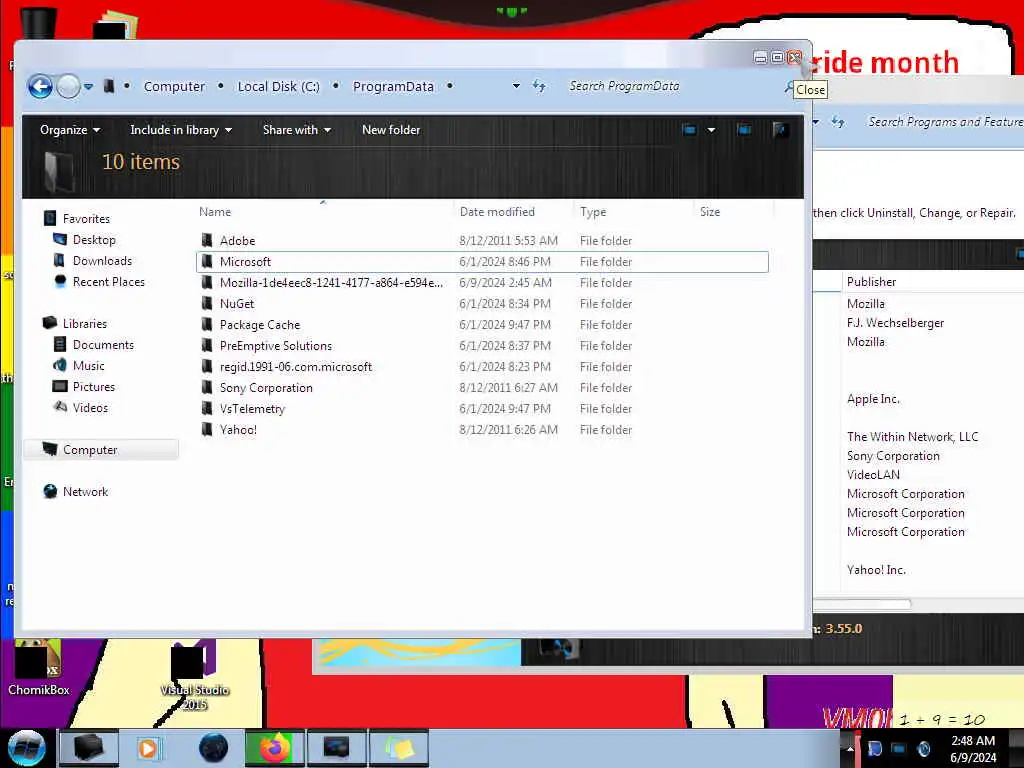Select Local Disk (C:) breadcrumb
This screenshot has width=1024, height=768.
(278, 86)
